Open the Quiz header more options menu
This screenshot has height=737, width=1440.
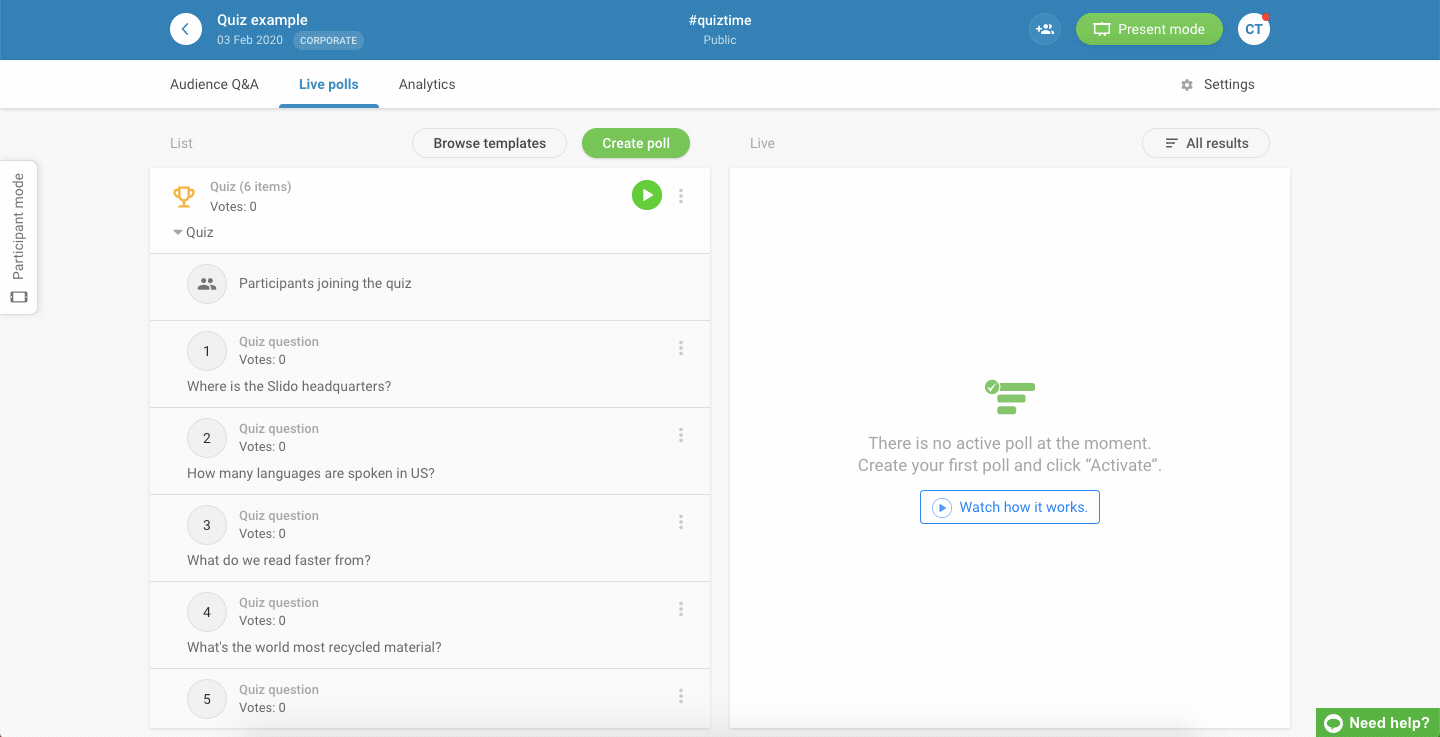pos(681,196)
